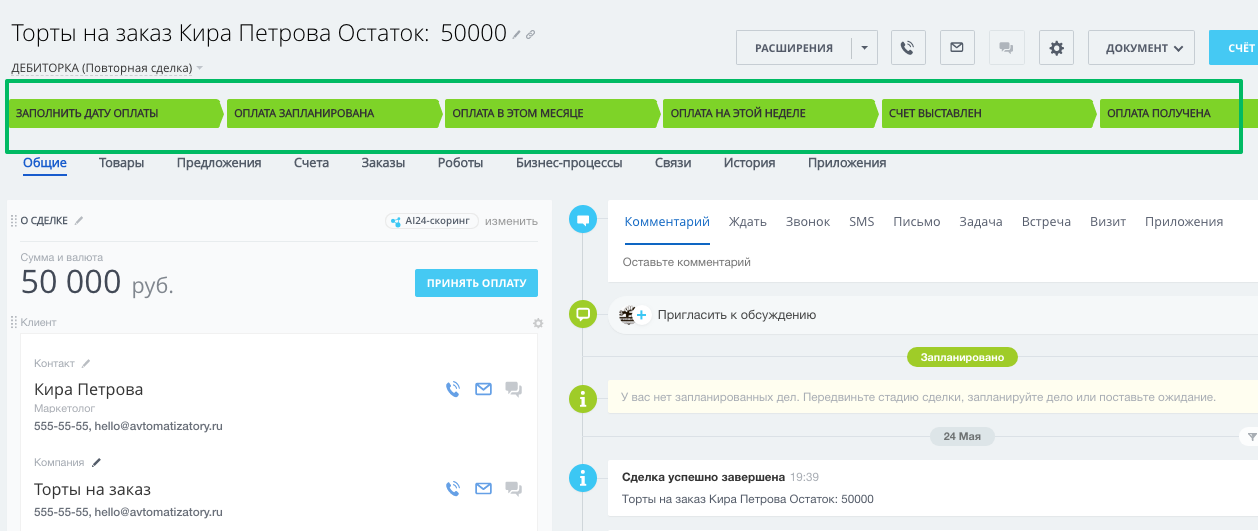Click the envelope email icon in top toolbar
The image size is (1258, 531).
click(957, 48)
